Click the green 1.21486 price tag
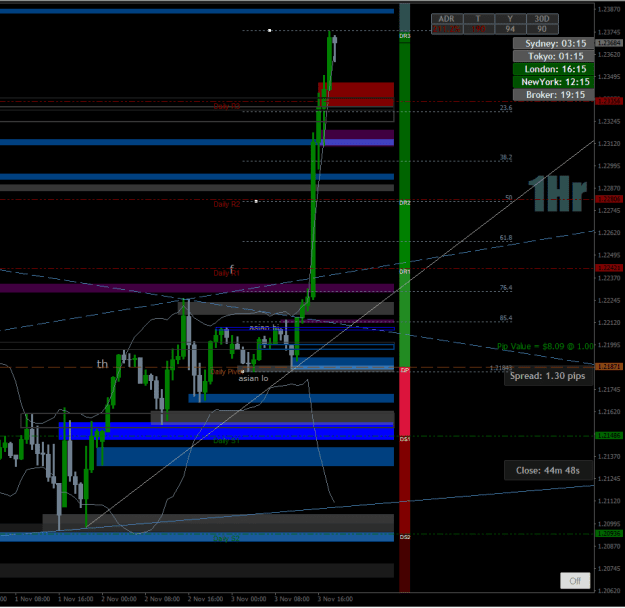Viewport: 625px width, 608px height. 609,436
